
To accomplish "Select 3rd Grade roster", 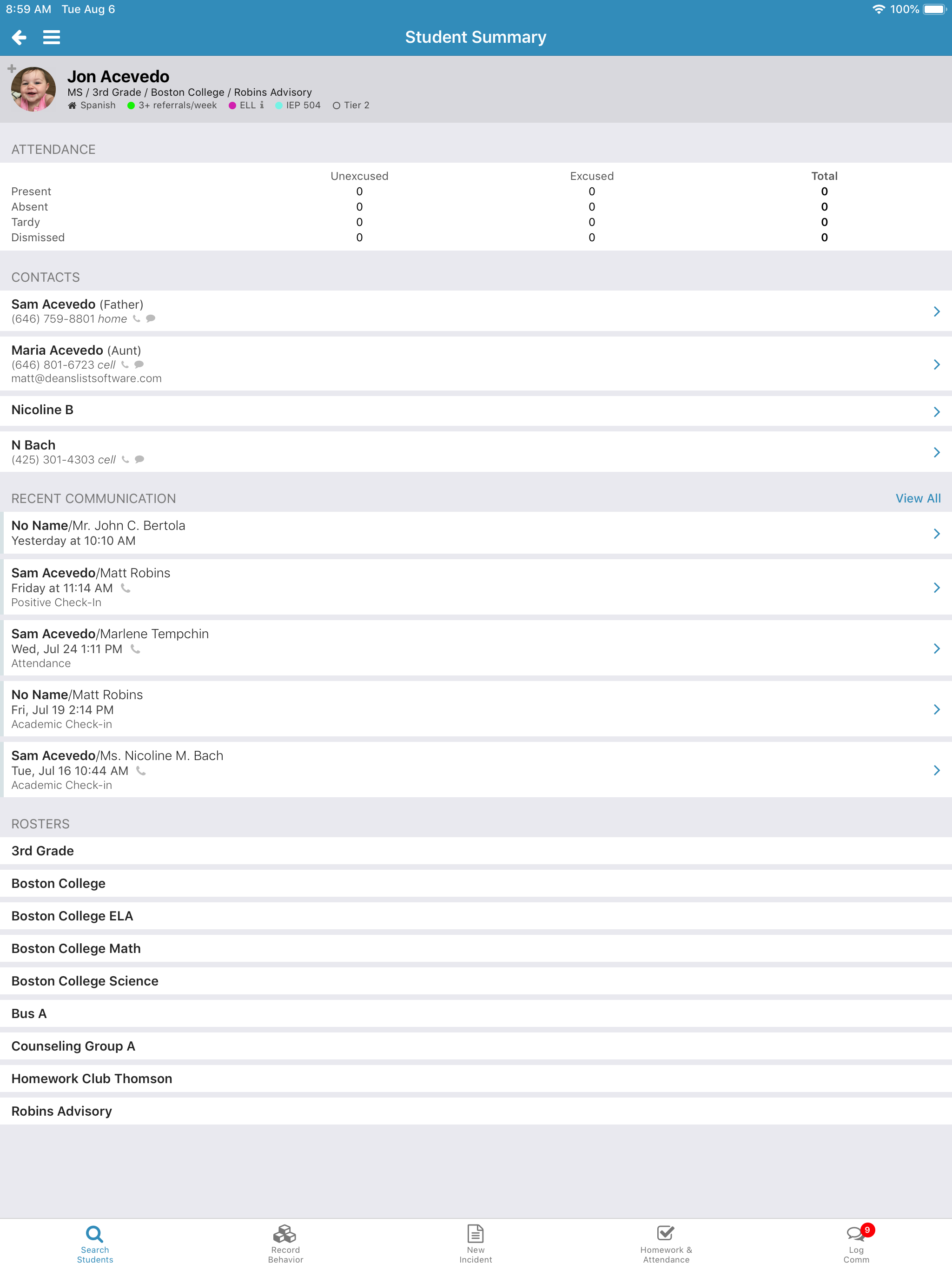I will pos(476,851).
